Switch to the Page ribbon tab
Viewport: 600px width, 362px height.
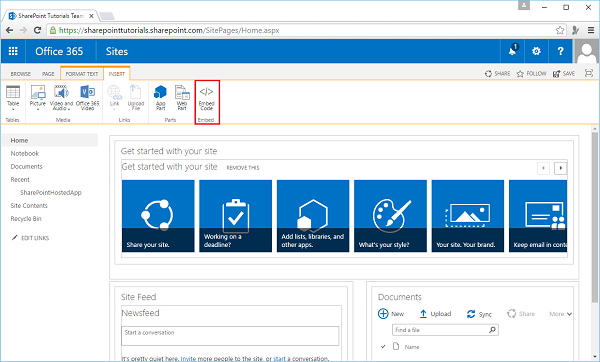pyautogui.click(x=48, y=74)
